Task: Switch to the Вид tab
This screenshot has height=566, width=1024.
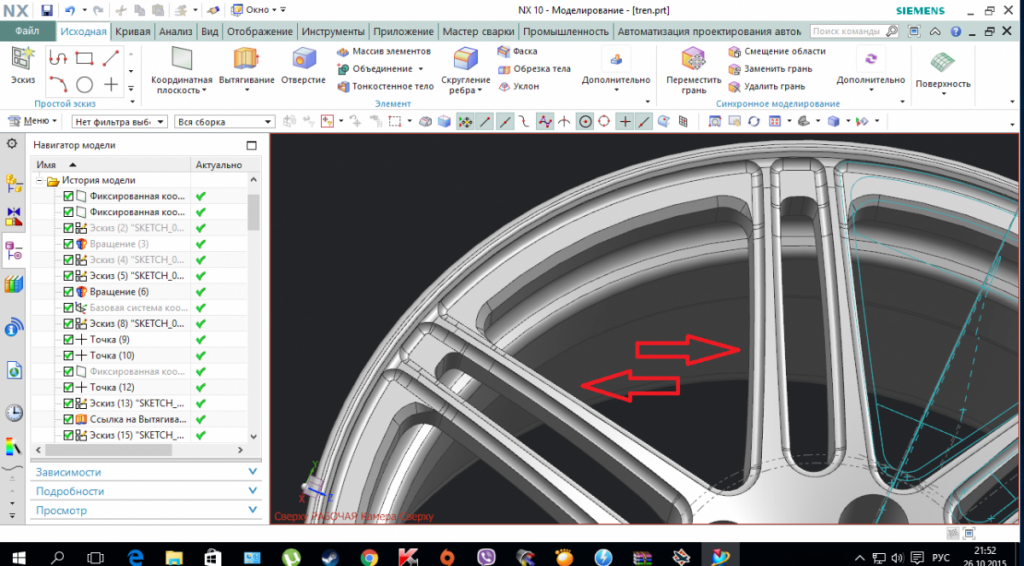Action: pyautogui.click(x=210, y=31)
